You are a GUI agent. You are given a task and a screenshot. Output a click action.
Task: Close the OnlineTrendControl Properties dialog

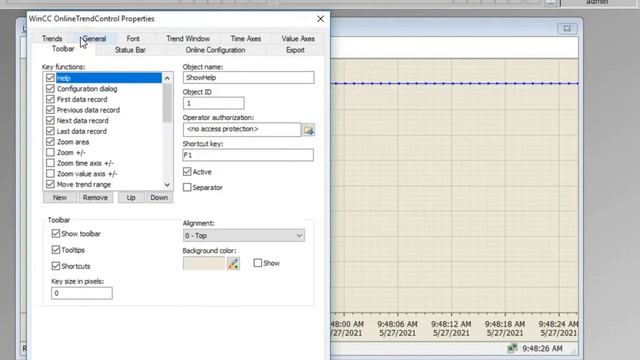point(320,19)
